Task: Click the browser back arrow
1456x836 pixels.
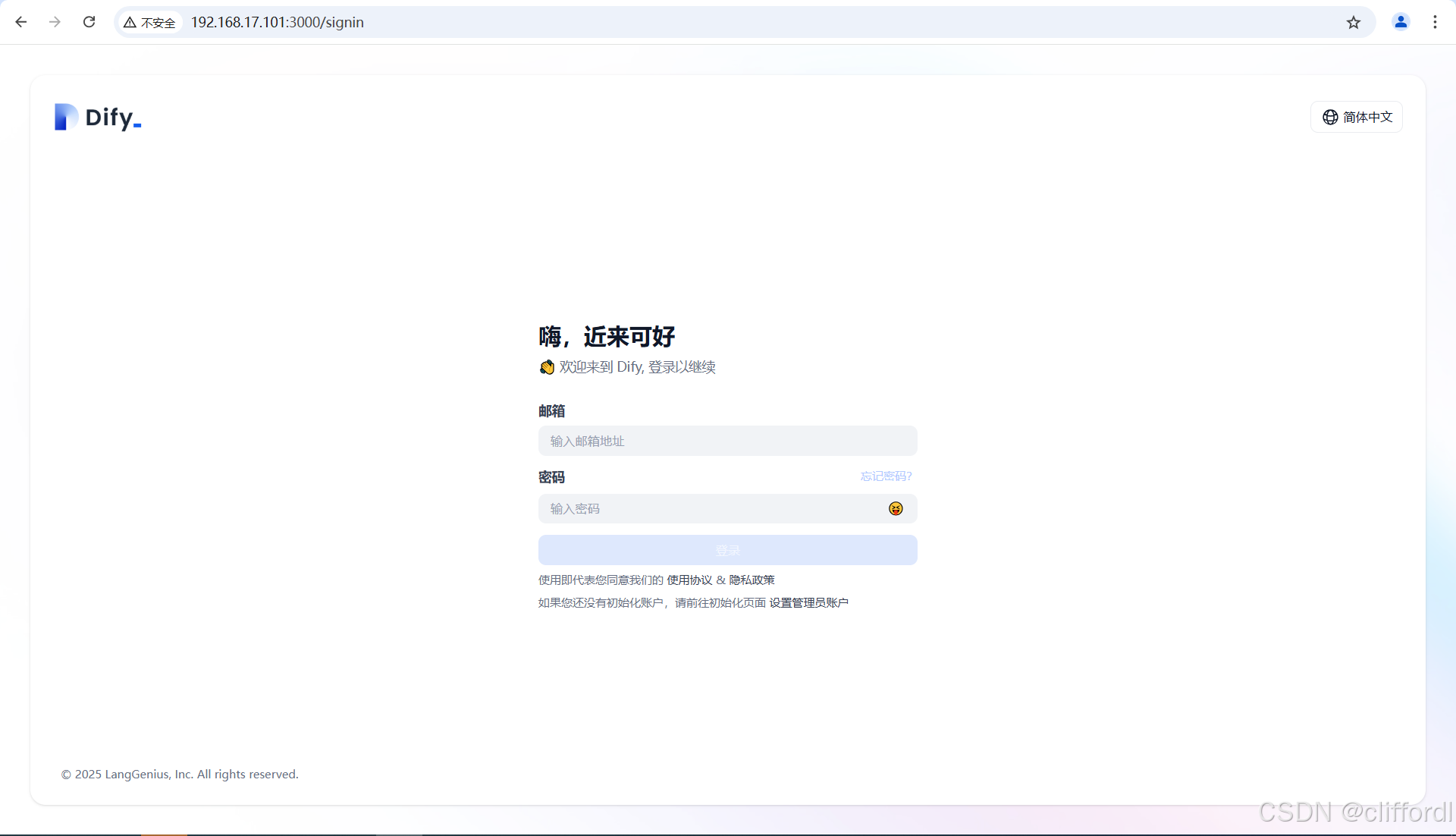Action: tap(21, 22)
